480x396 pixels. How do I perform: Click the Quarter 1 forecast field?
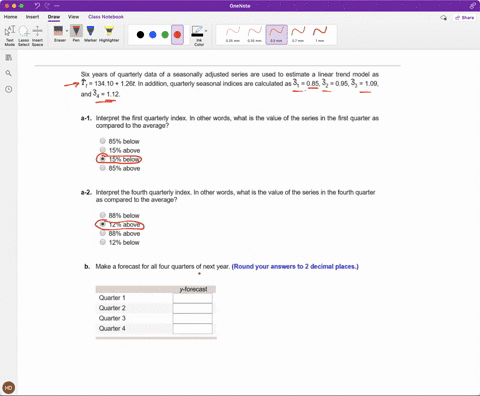click(x=192, y=298)
